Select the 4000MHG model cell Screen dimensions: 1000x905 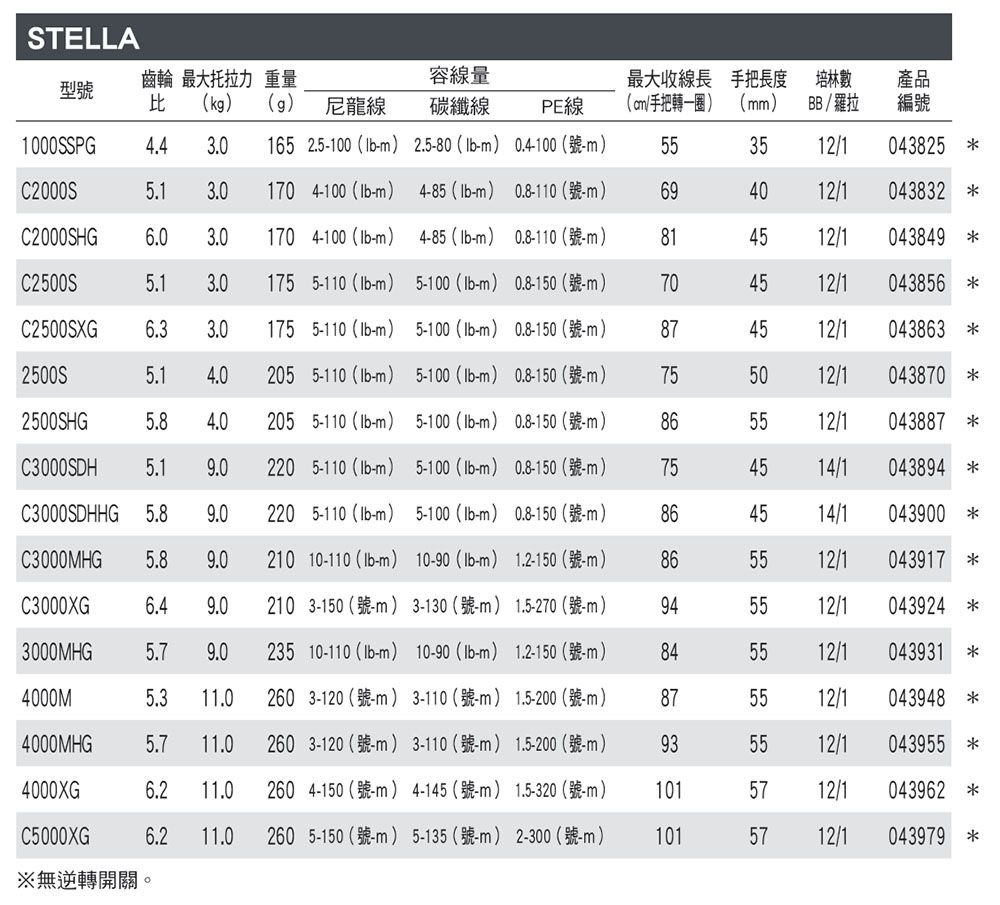coord(59,744)
